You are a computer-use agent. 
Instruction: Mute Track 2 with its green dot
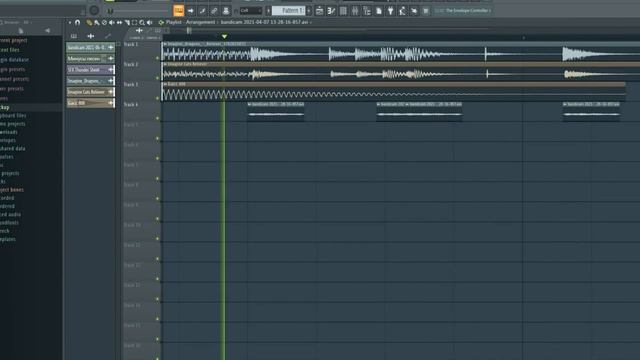[158, 78]
